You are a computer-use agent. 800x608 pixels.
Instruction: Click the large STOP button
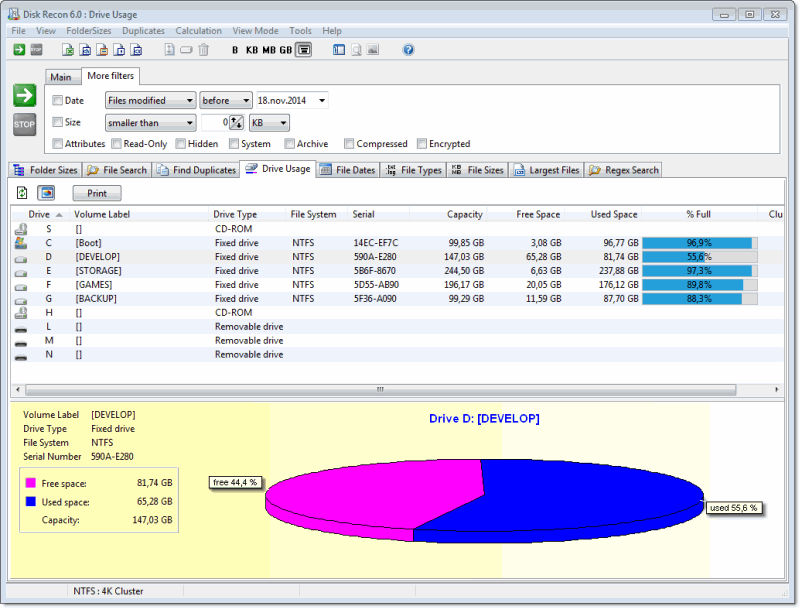24,124
